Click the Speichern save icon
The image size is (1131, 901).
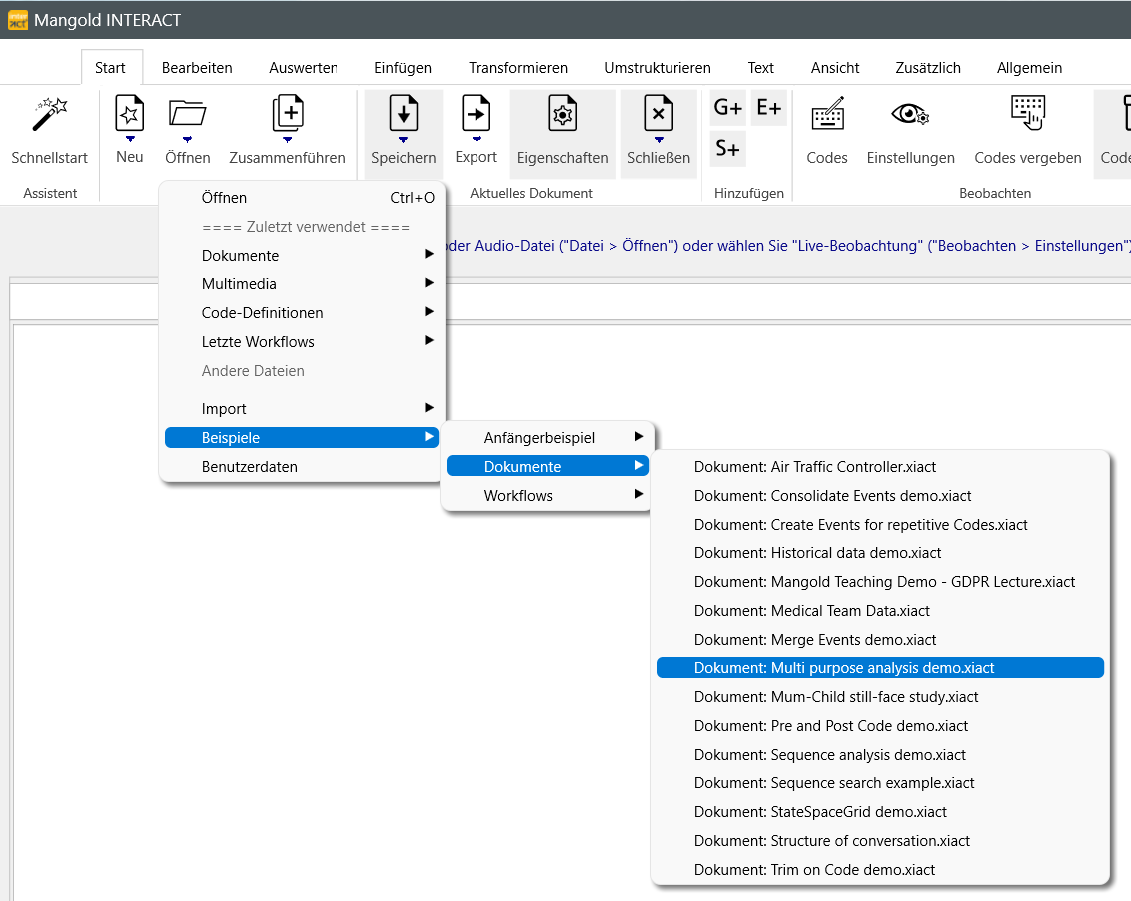click(x=404, y=113)
